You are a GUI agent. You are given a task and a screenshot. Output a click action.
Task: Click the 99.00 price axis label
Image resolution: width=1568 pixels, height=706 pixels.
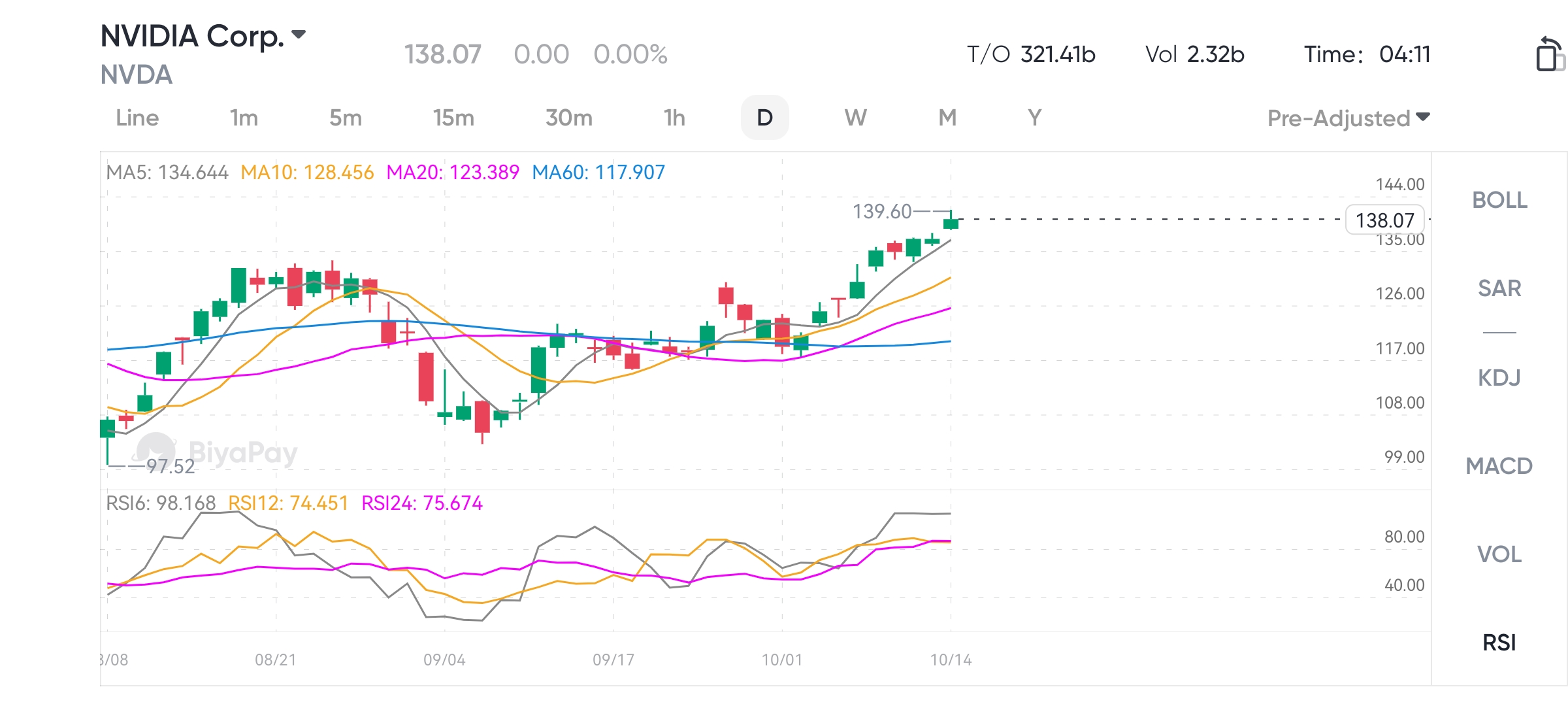pos(1405,457)
